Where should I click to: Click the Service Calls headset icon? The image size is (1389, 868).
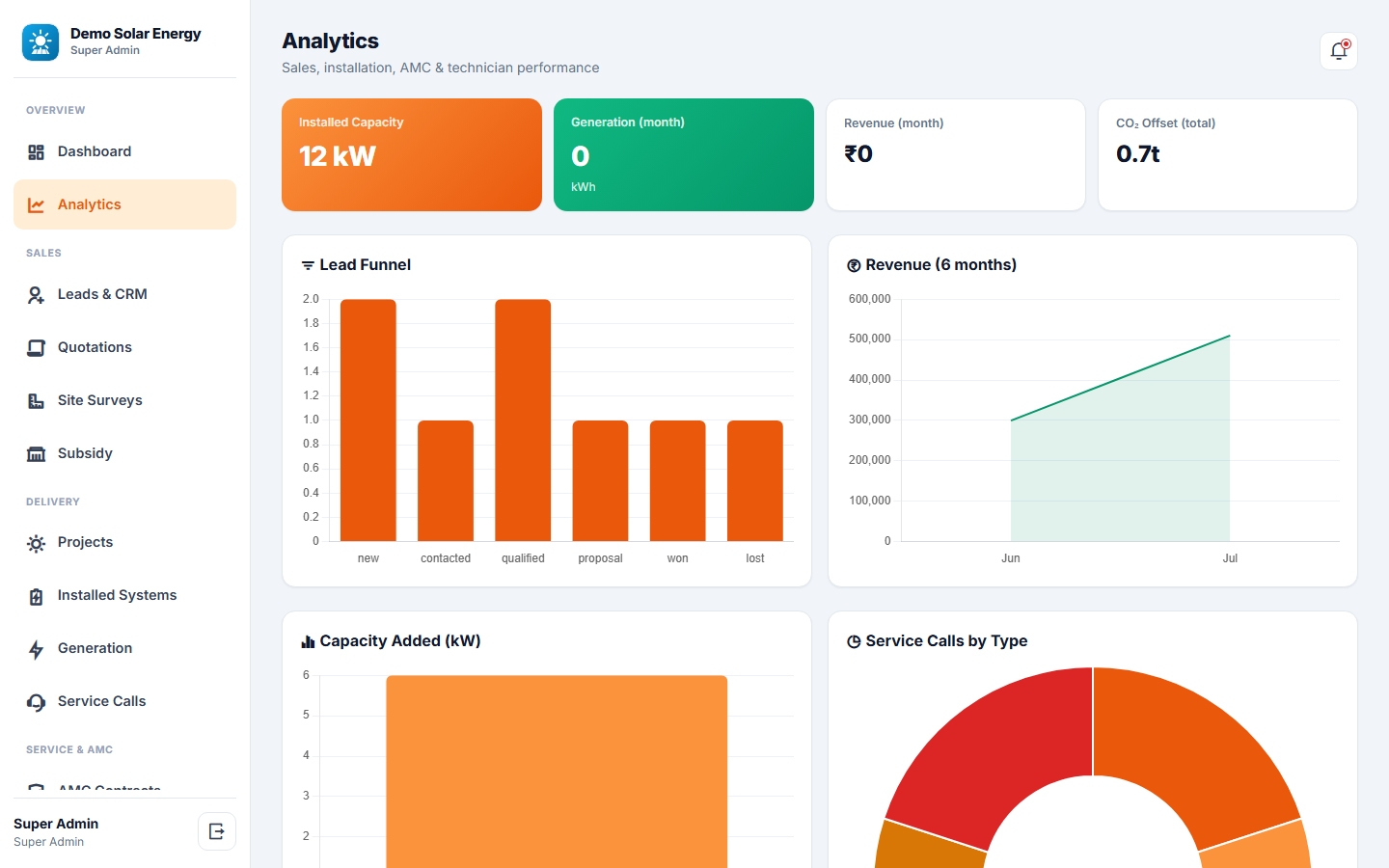[x=36, y=703]
